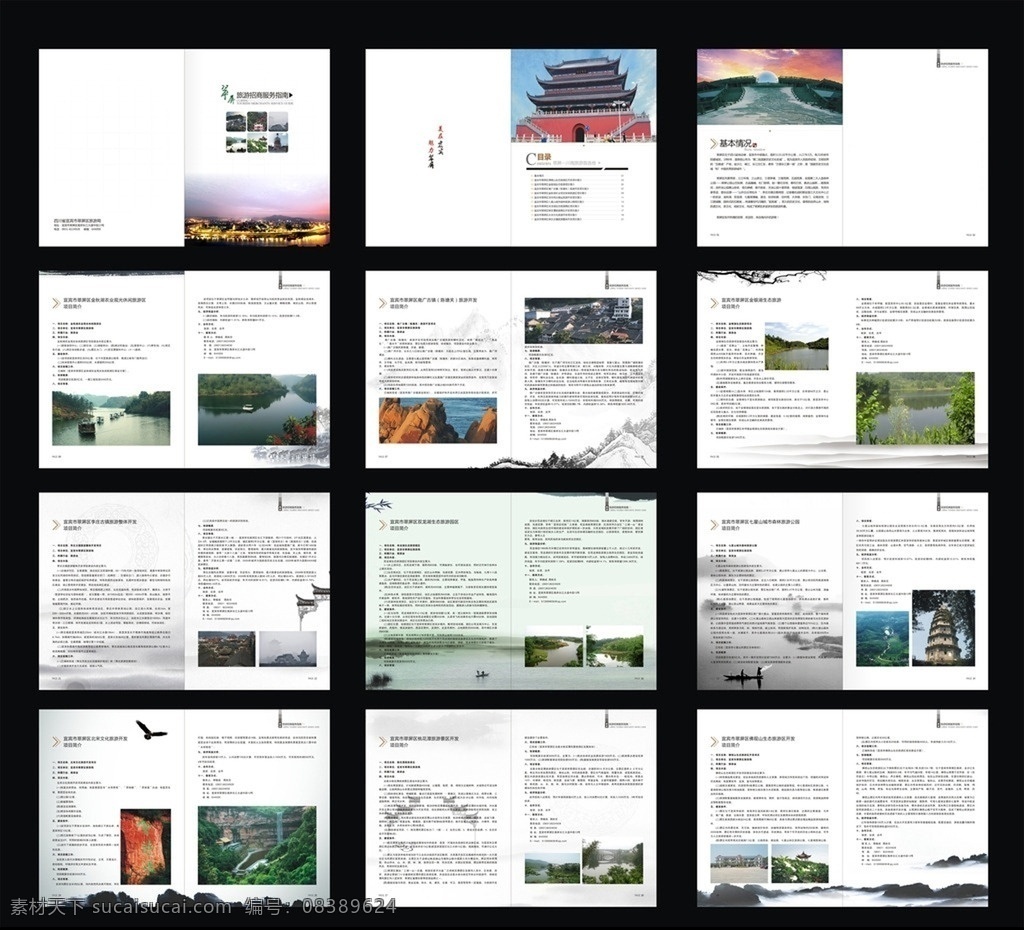
Task: Select the winding river wetland photo
Action: coord(553,646)
